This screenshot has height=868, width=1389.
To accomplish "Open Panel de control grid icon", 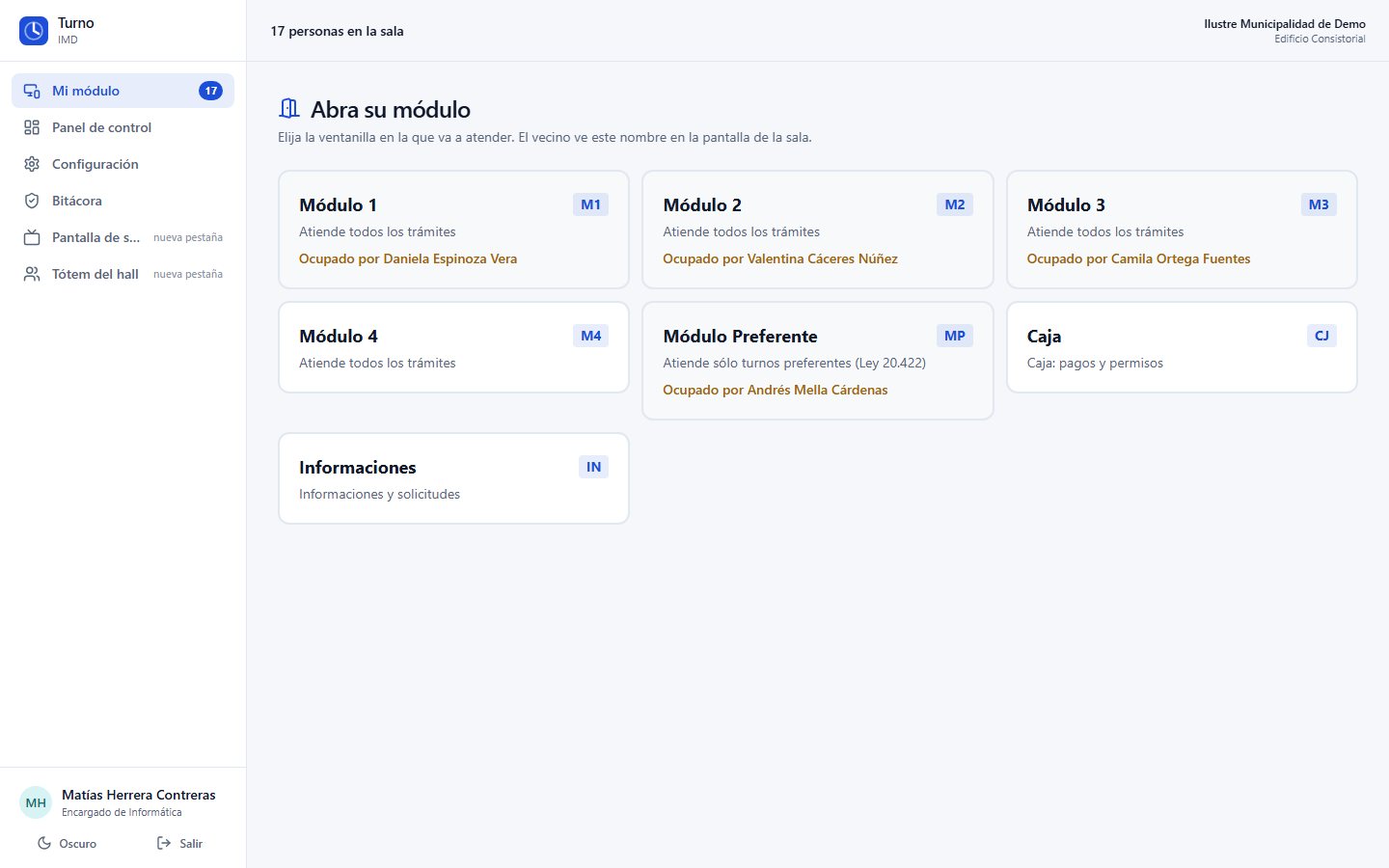I will tap(32, 127).
